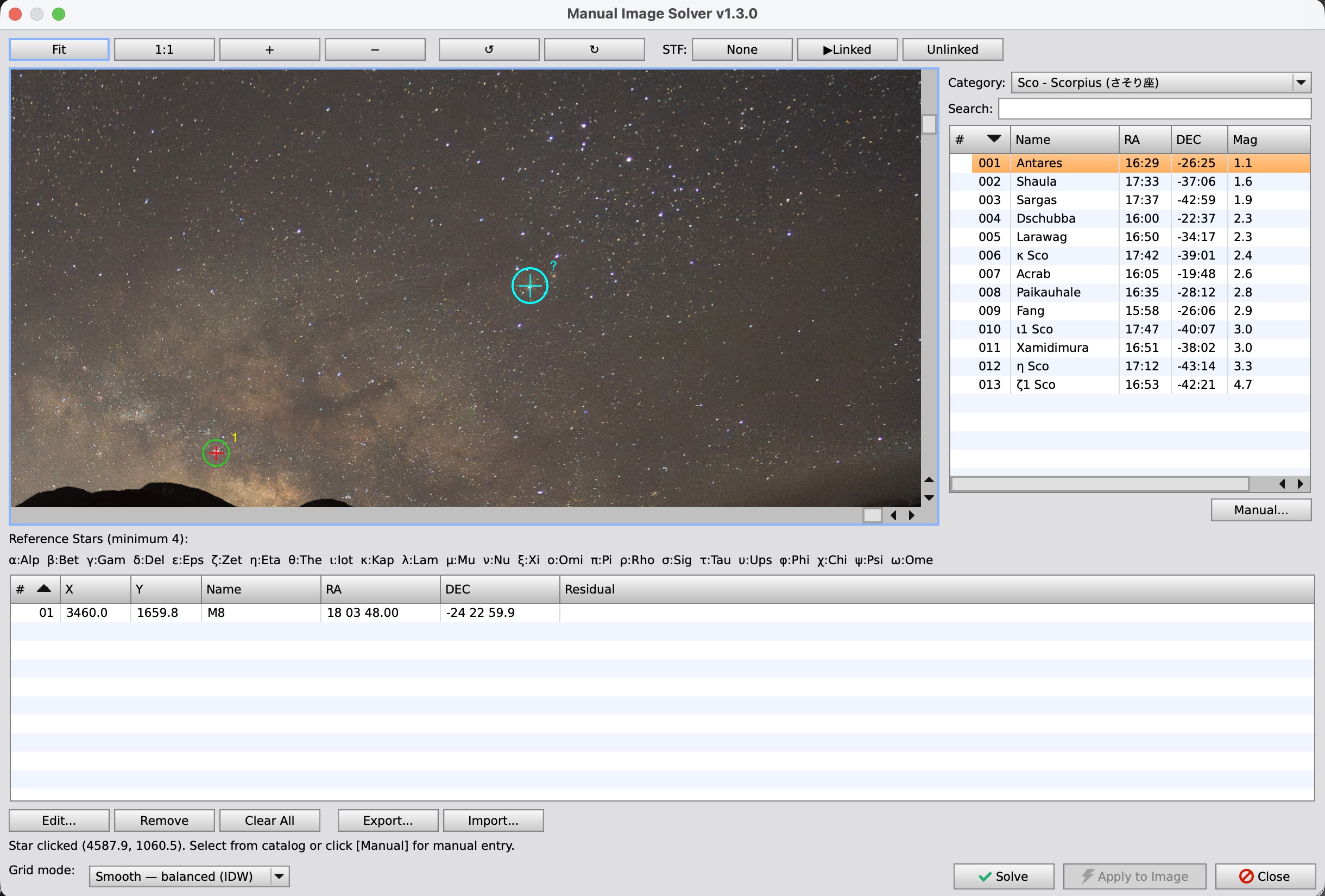Click Clear All to remove reference stars
This screenshot has width=1325, height=896.
click(x=269, y=820)
